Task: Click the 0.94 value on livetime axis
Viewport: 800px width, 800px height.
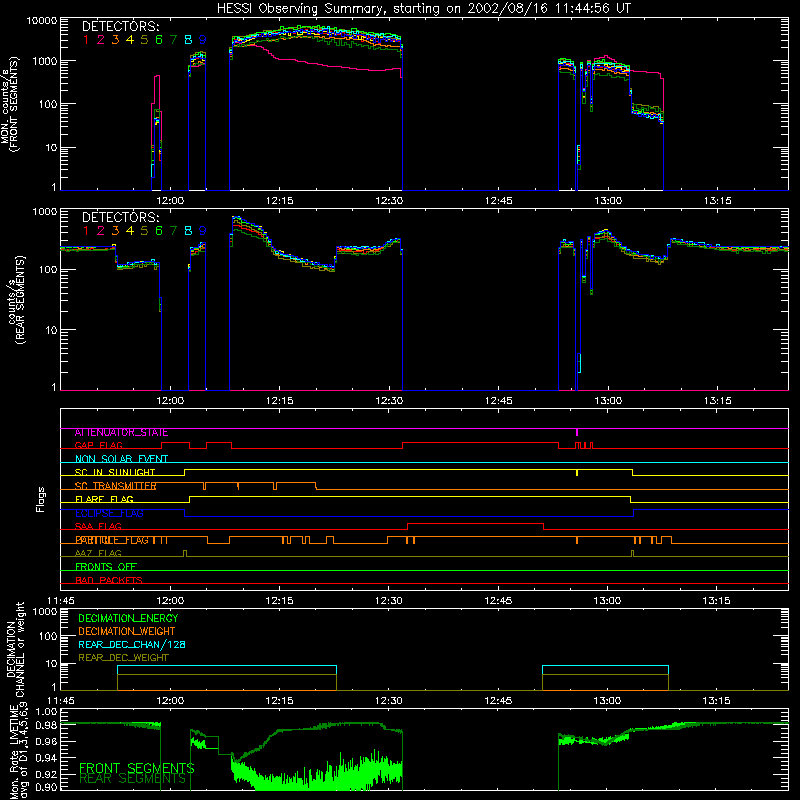Action: tap(47, 758)
